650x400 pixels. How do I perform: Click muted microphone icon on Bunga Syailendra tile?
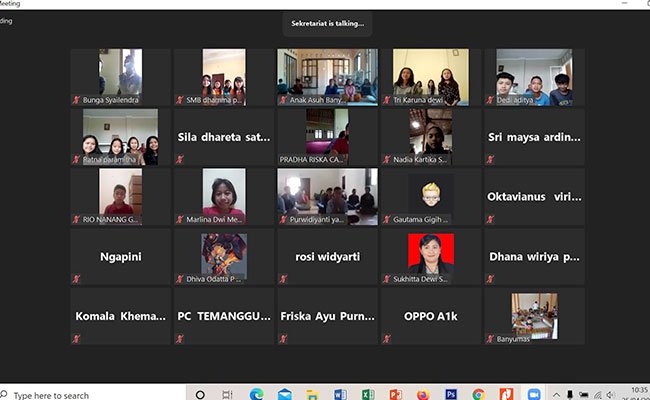77,100
